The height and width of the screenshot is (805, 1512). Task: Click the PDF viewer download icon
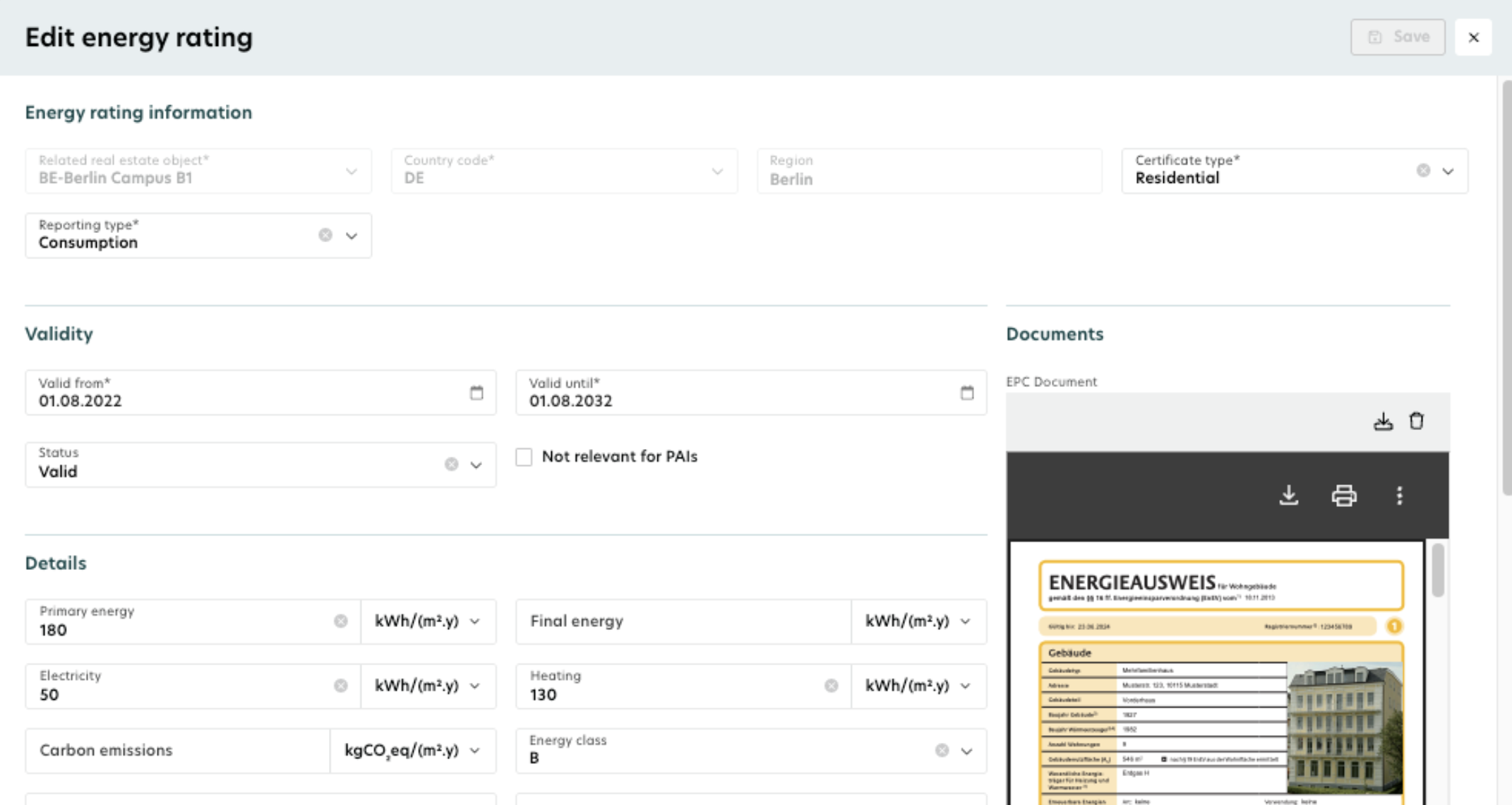pyautogui.click(x=1289, y=495)
